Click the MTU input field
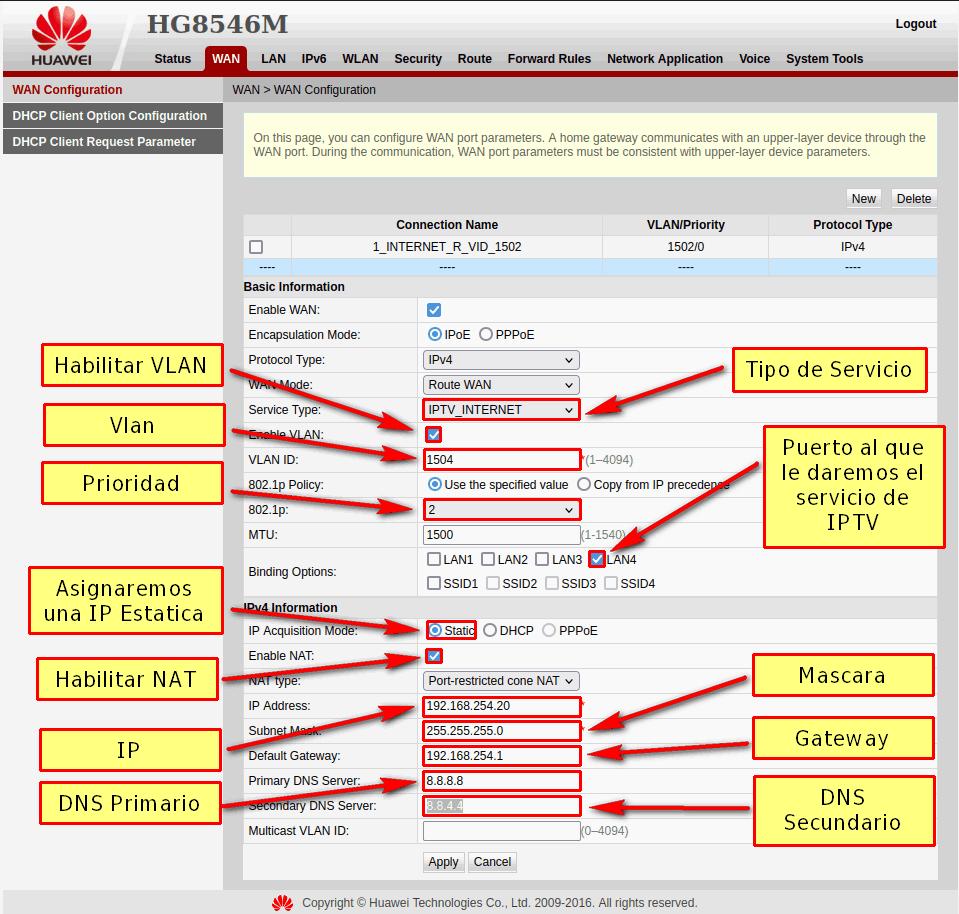This screenshot has width=959, height=914. (502, 535)
